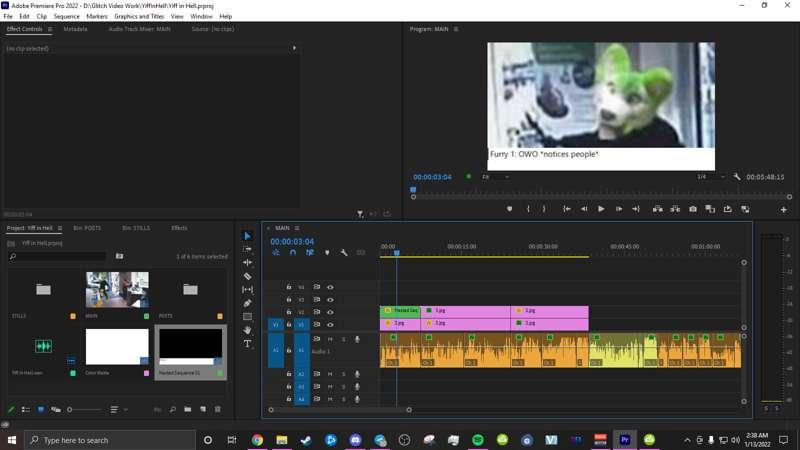Toggle Snap in timeline (magnet icon)
800x450 pixels.
293,253
